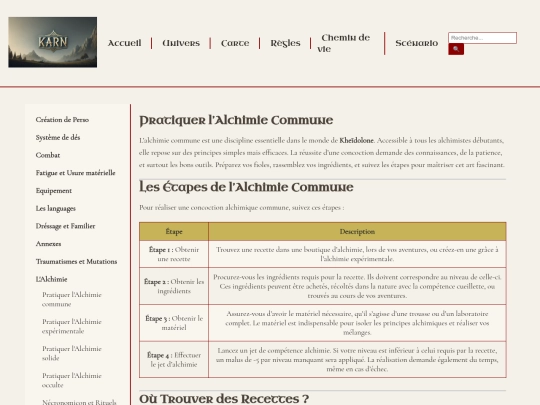Open Pratiquer l'Alchimie solide sub-link
Screen dimensions: 540x405
72,353
